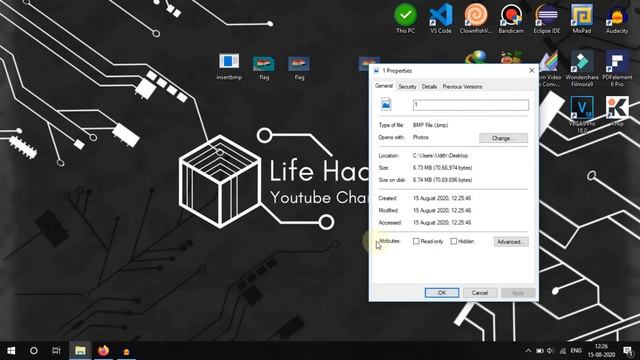Switch to the Security tab
Viewport: 640px width, 360px height.
click(x=407, y=87)
